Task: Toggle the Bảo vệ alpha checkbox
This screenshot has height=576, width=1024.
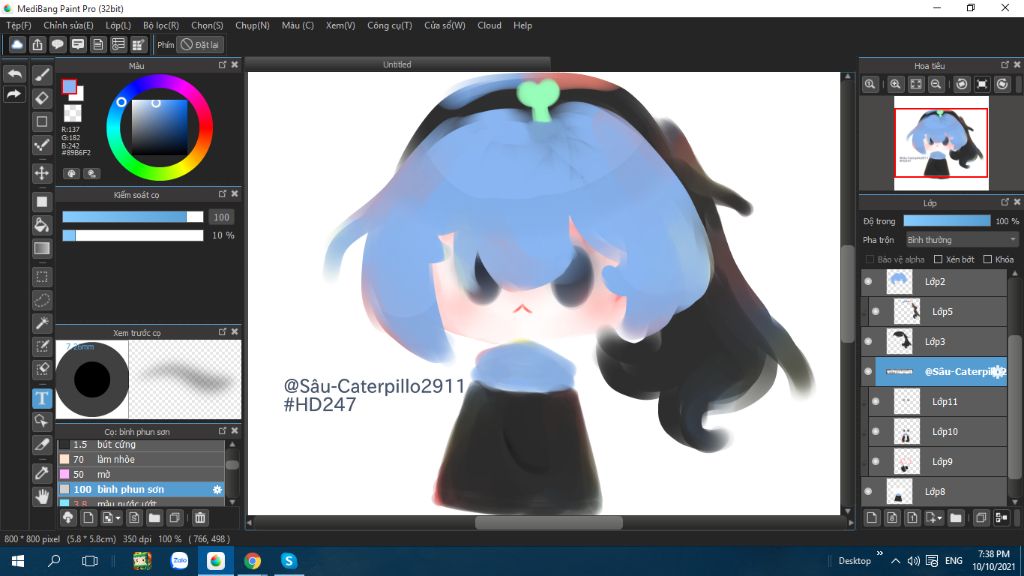Action: 870,259
